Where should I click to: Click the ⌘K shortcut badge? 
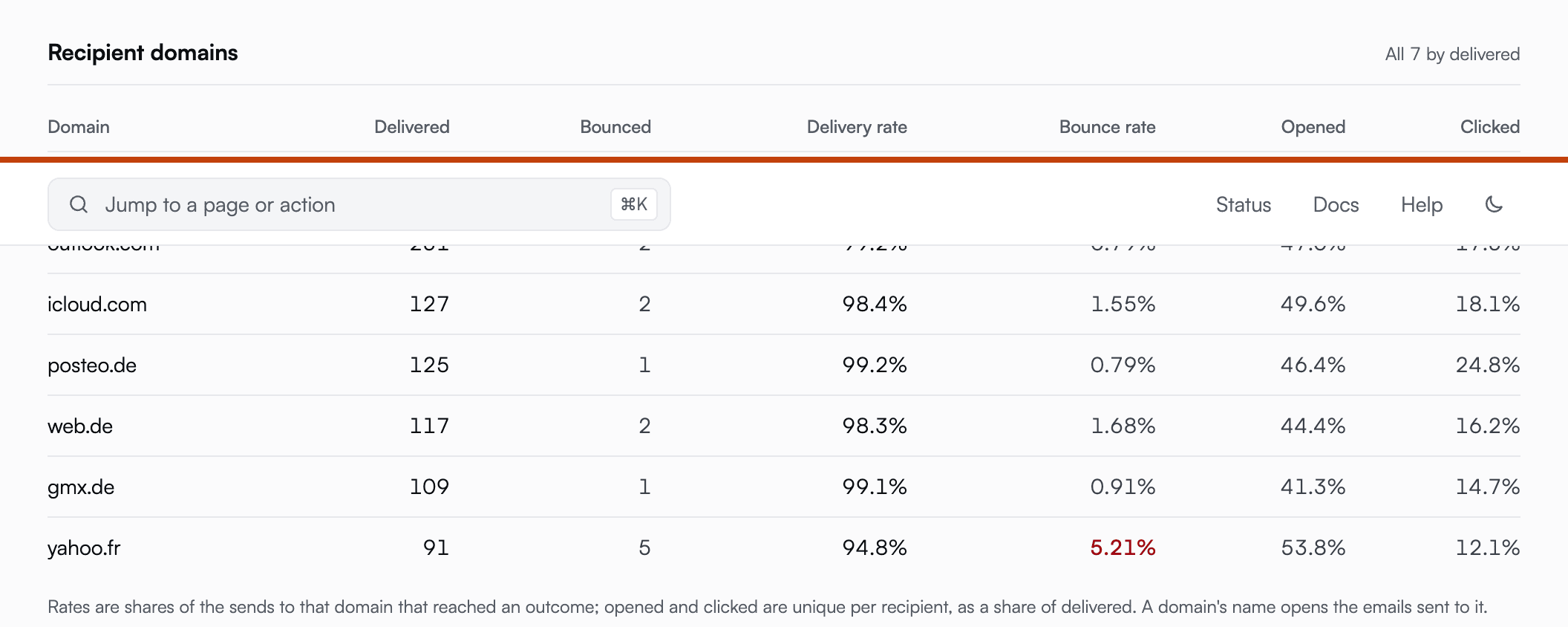[x=634, y=204]
